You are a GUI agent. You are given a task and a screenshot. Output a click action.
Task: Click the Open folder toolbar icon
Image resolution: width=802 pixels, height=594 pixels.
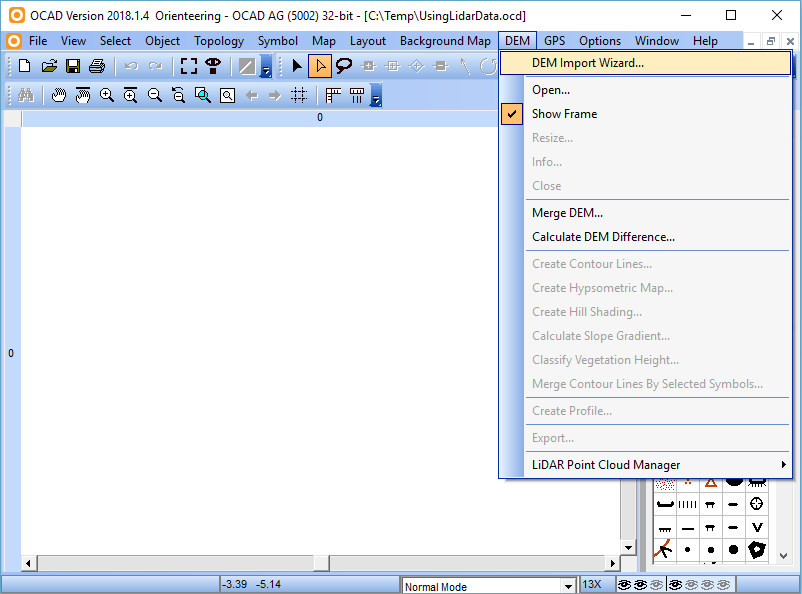(x=49, y=66)
